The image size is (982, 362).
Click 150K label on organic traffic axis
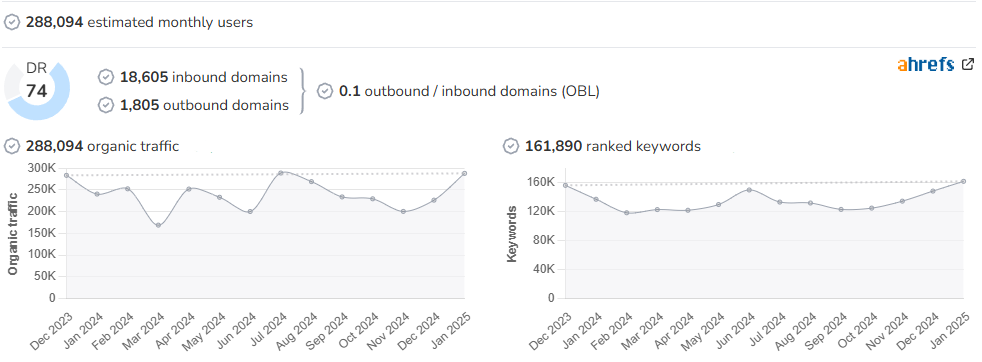coord(41,233)
